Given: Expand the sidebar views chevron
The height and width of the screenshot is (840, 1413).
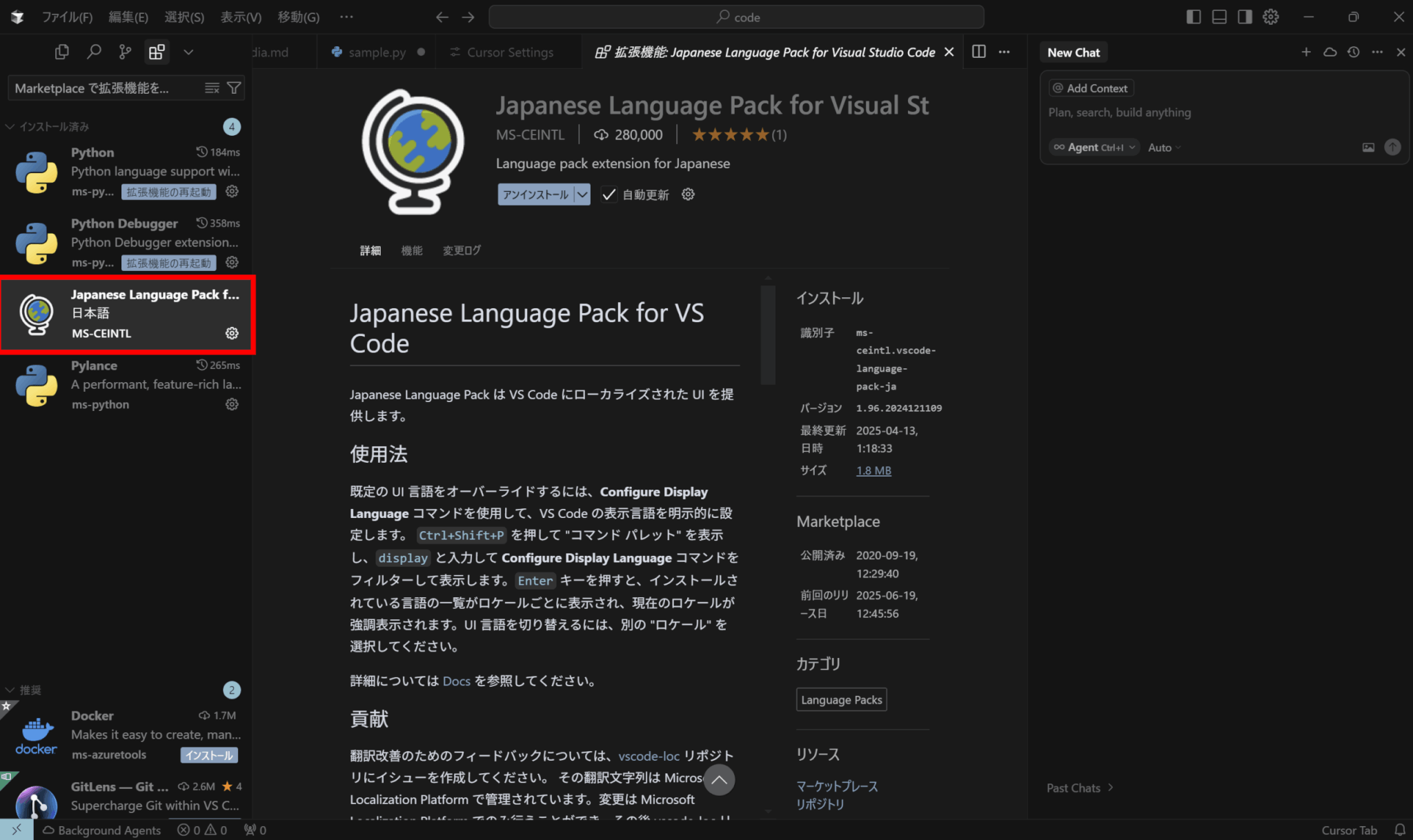Looking at the screenshot, I should point(188,52).
